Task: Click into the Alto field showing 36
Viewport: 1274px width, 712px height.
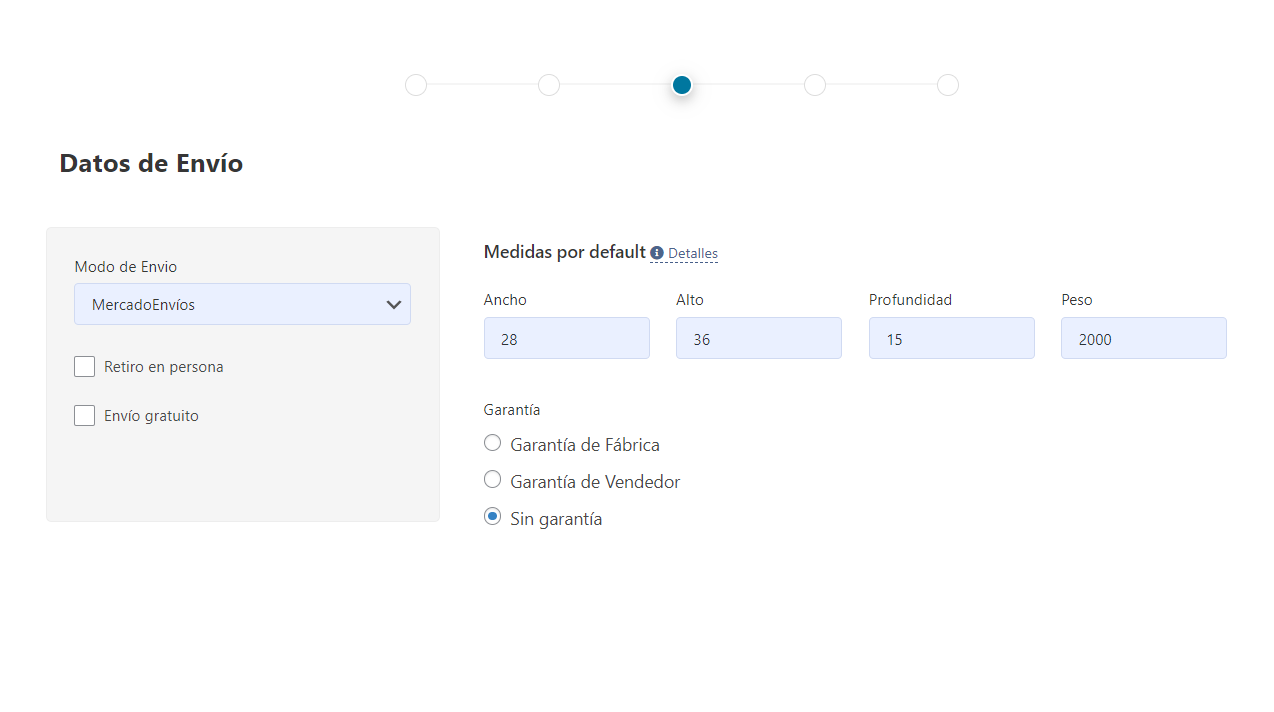Action: (759, 338)
